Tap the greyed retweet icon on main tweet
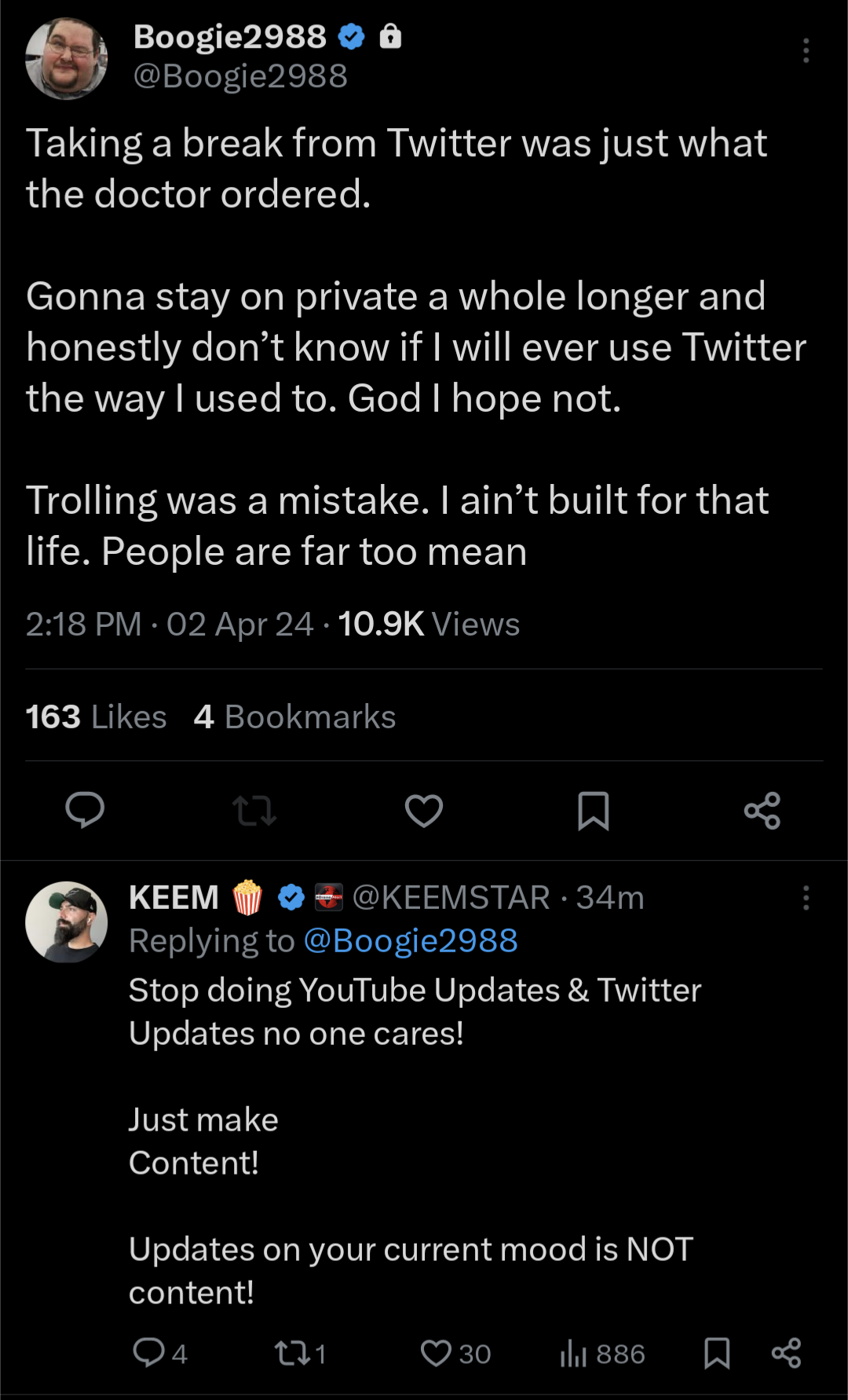Image resolution: width=848 pixels, height=1400 pixels. pos(254,810)
